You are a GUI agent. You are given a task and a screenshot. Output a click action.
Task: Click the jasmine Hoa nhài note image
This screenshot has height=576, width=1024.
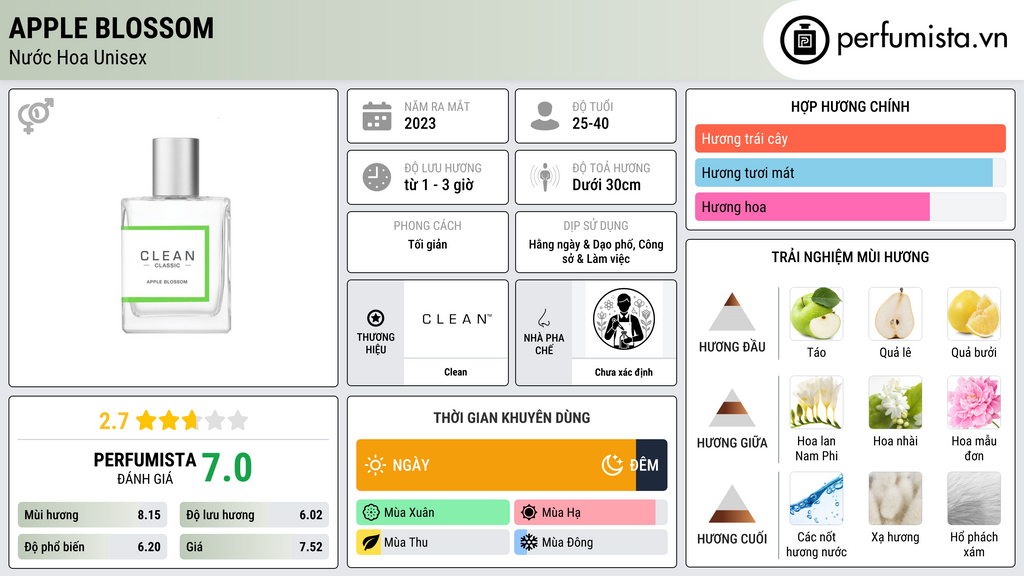[x=895, y=402]
